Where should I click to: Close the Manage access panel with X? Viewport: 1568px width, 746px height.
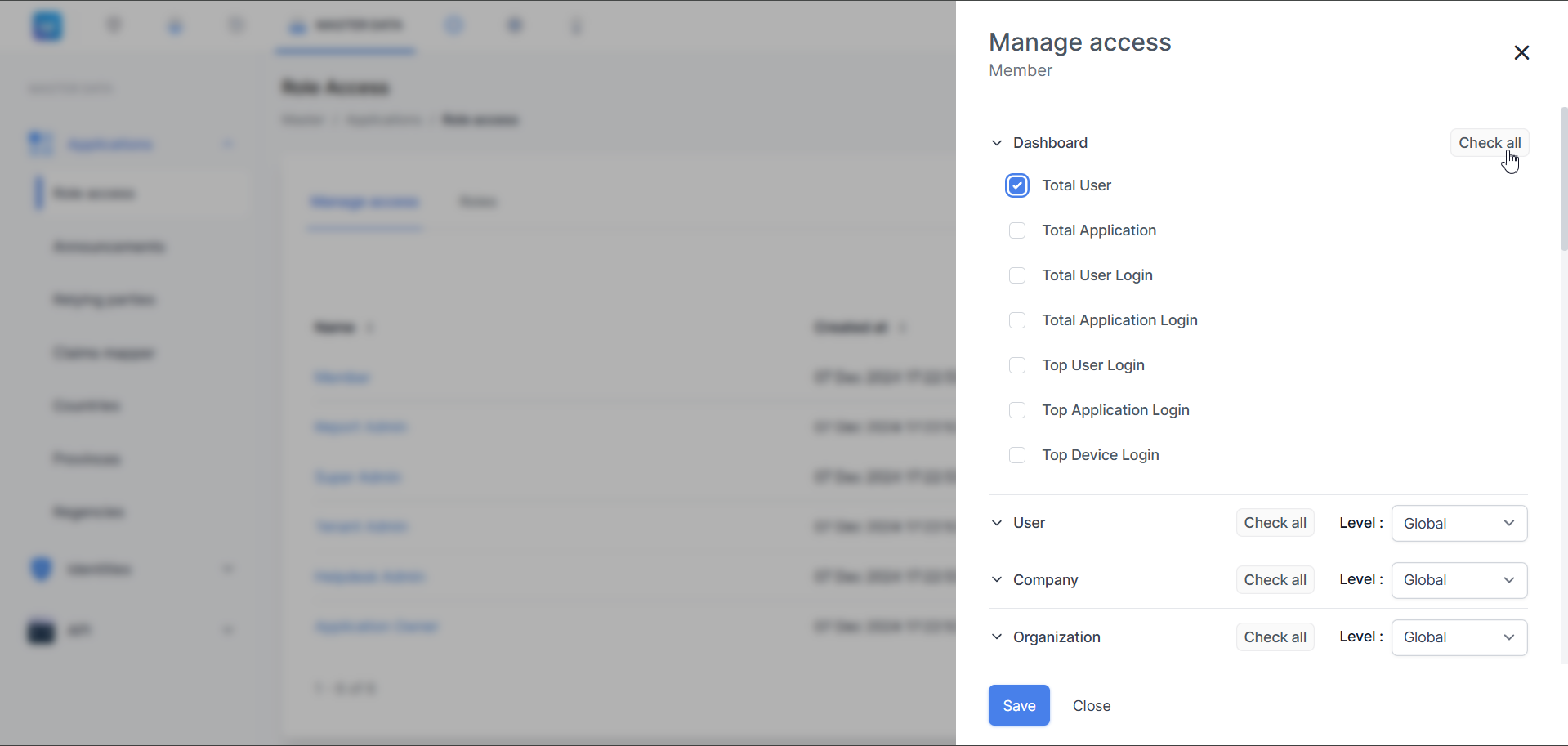click(1521, 53)
